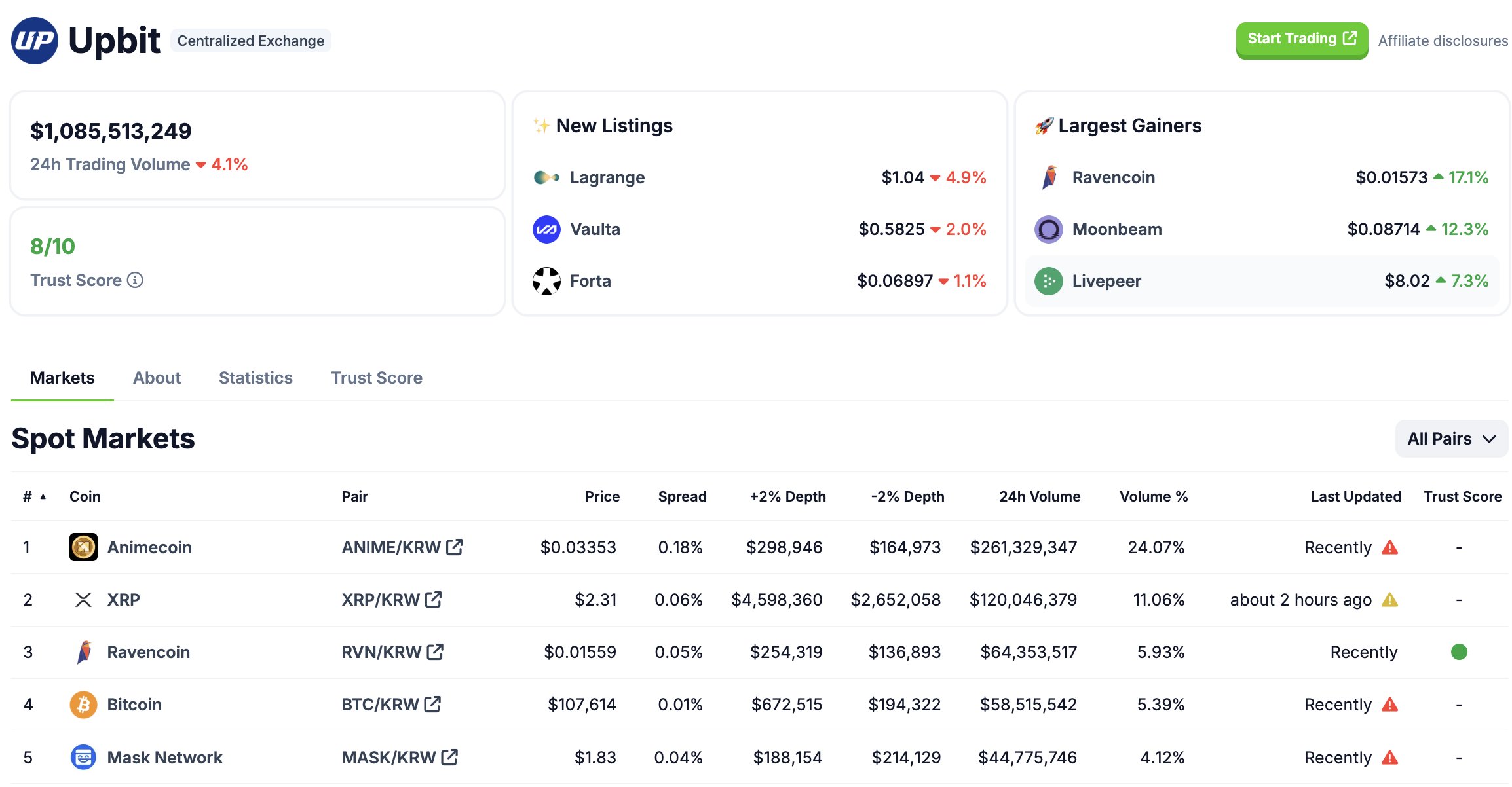The height and width of the screenshot is (787, 1512).
Task: Open Ravencoin in Largest Gainers
Action: 1113,177
